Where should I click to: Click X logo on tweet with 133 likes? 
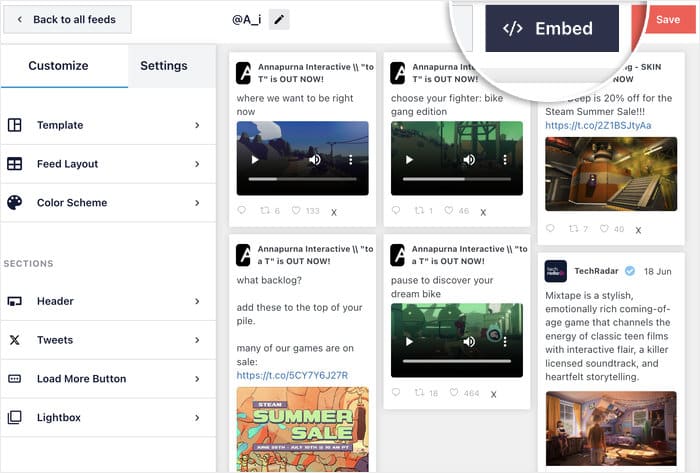[334, 212]
